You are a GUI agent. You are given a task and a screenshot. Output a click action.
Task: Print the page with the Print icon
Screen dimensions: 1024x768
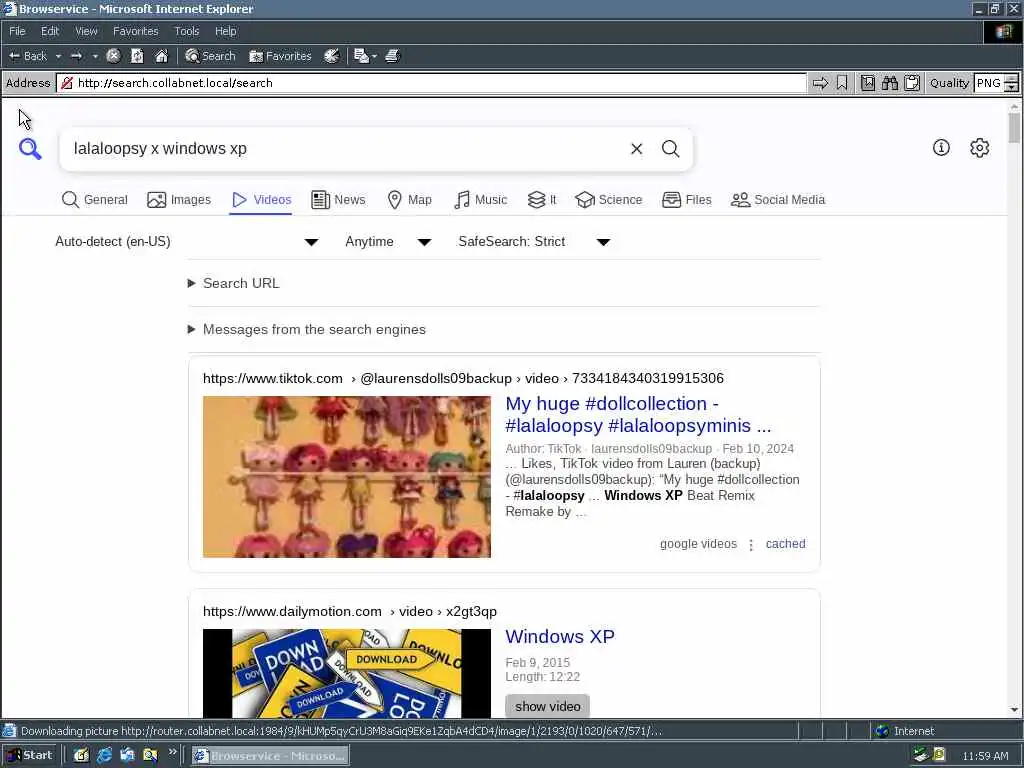click(x=392, y=56)
